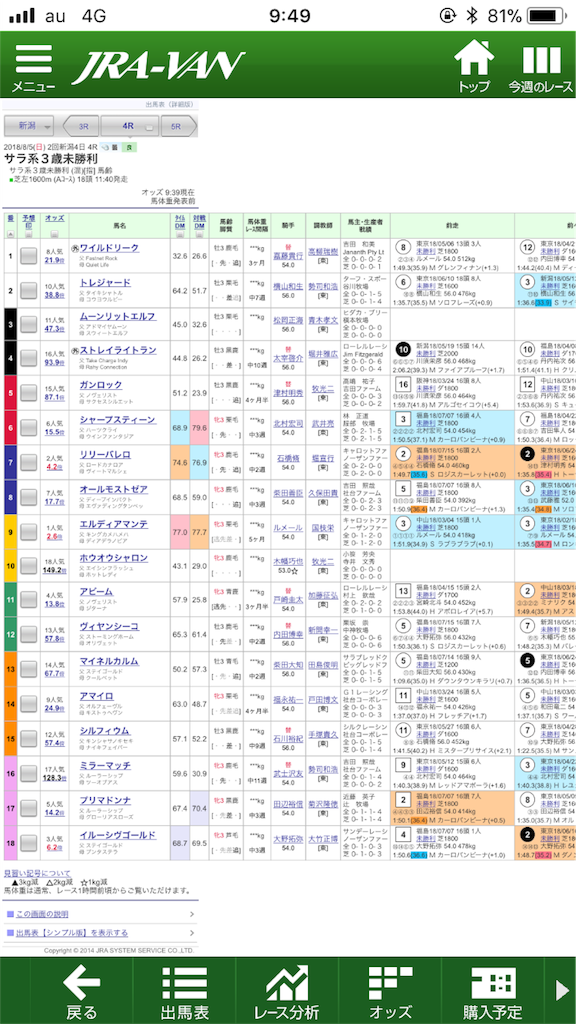Open the 出馬表 list icon

[185, 992]
